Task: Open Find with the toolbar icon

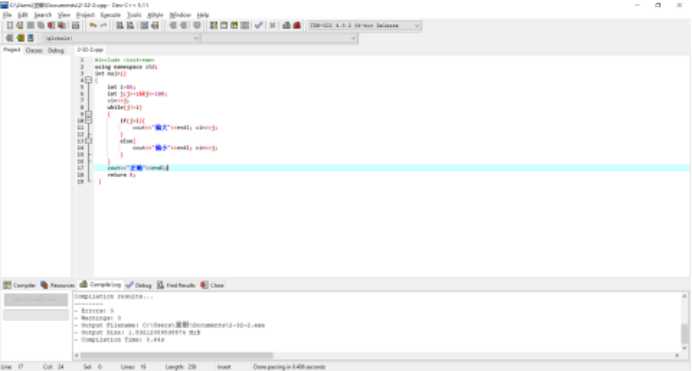Action: click(x=120, y=26)
